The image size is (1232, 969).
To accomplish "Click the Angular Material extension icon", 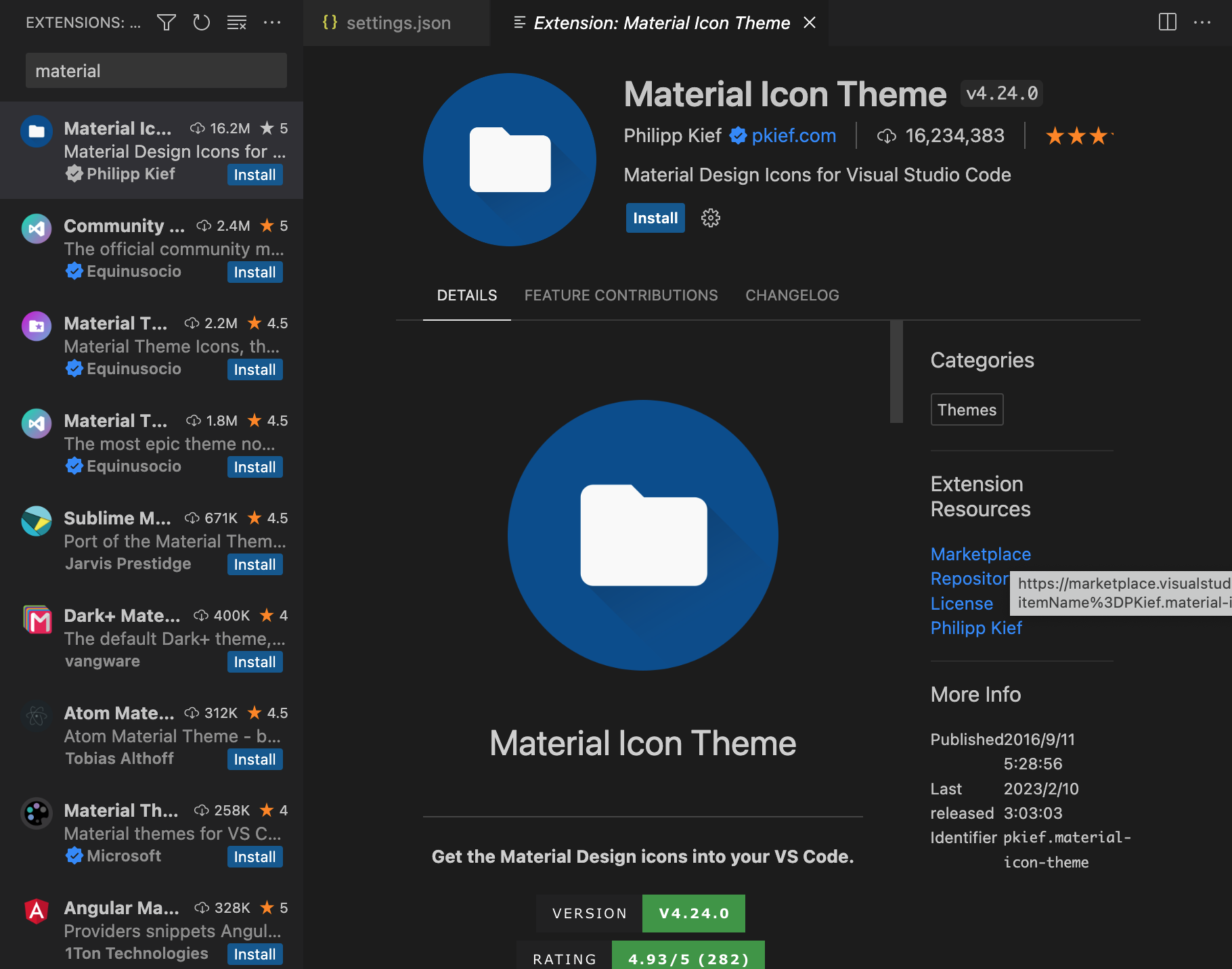I will (37, 911).
